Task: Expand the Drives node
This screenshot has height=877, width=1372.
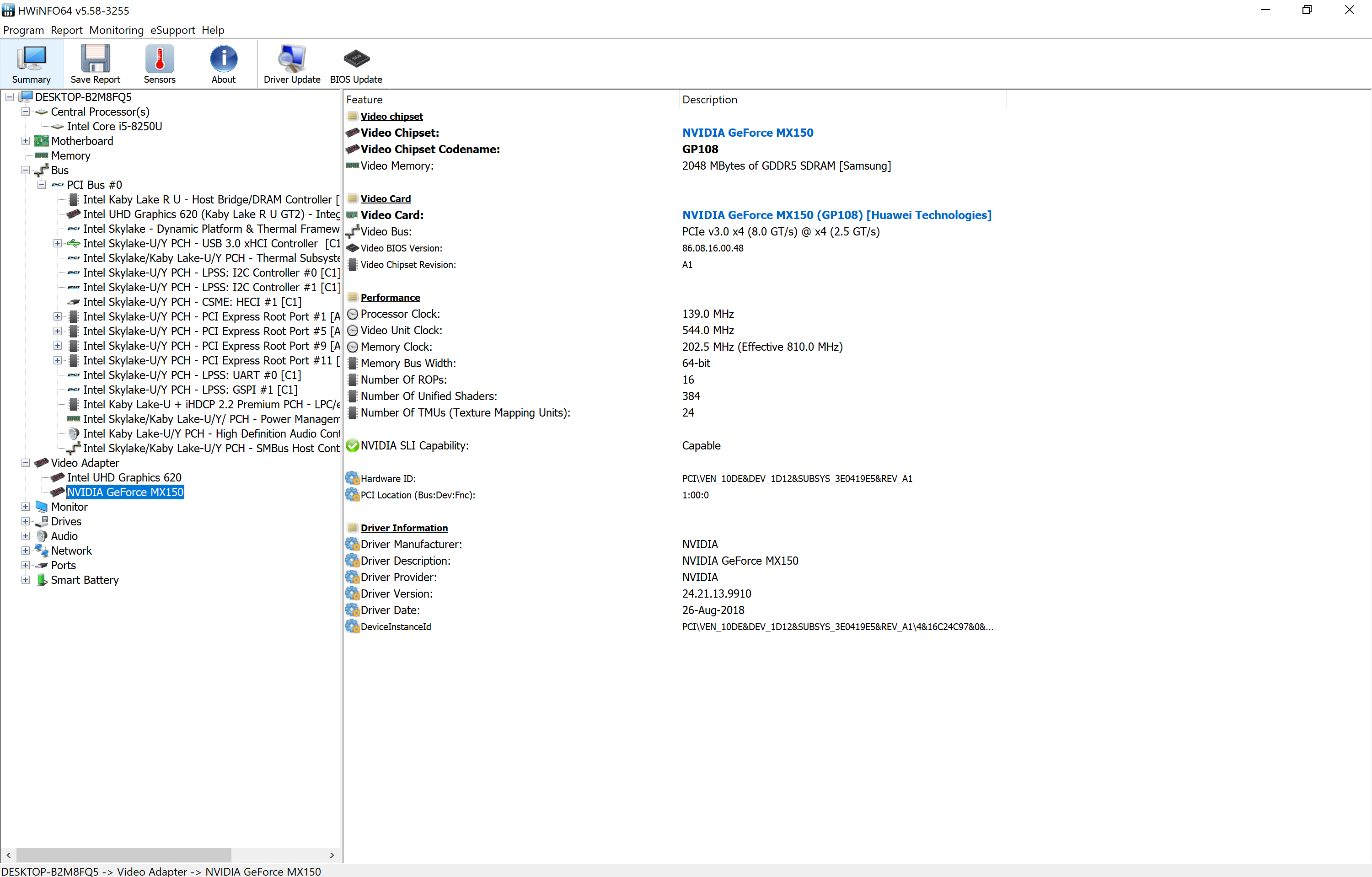Action: (x=26, y=521)
